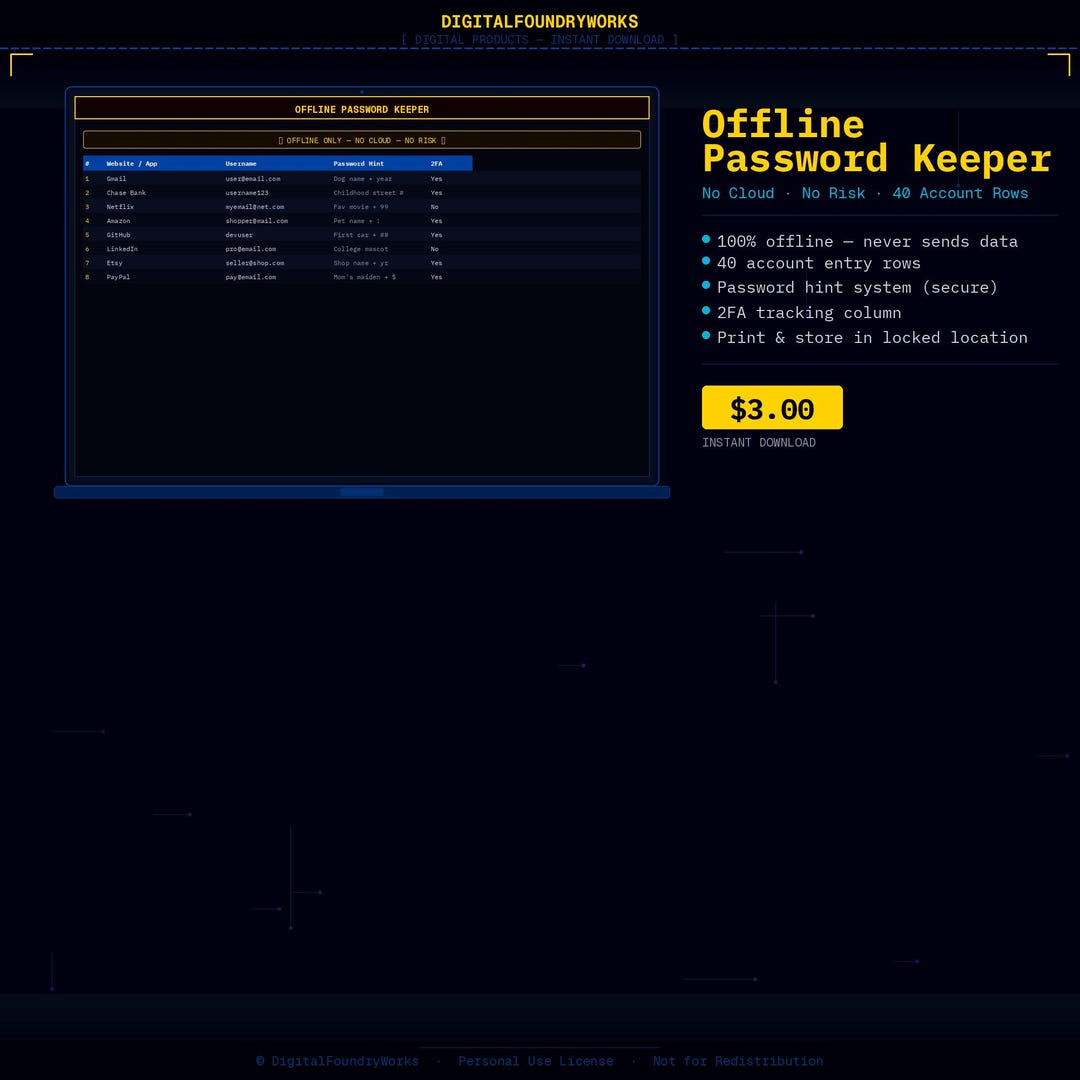Click the 2FA 'Yes' value for Gmail
This screenshot has height=1080, width=1080.
click(x=436, y=178)
